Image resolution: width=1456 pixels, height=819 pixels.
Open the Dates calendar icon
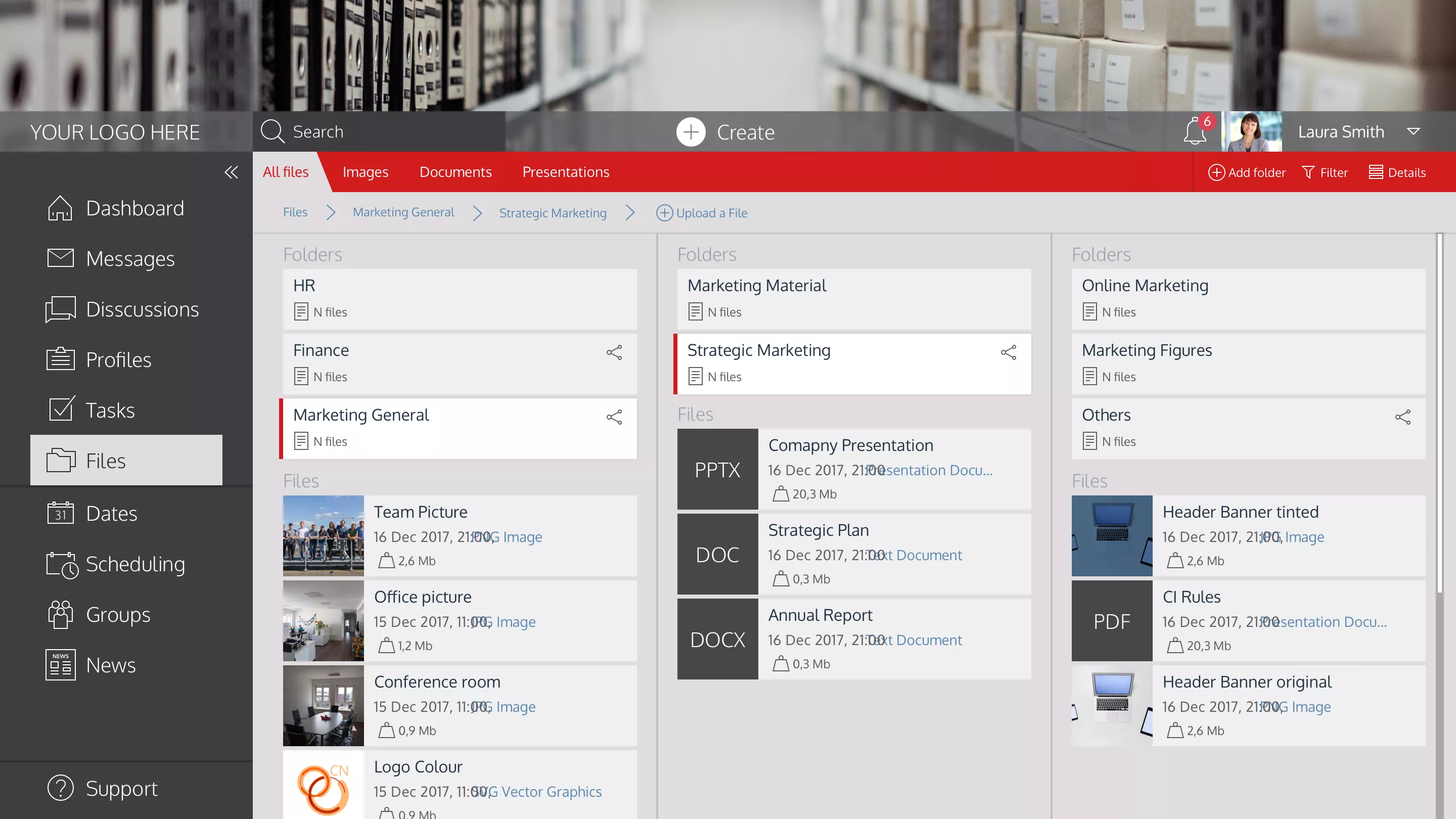tap(59, 513)
